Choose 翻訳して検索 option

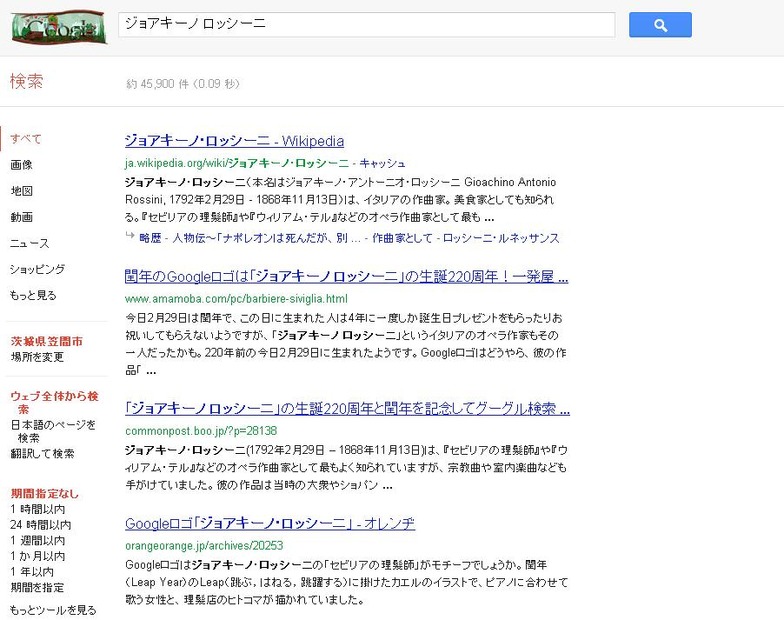42,454
